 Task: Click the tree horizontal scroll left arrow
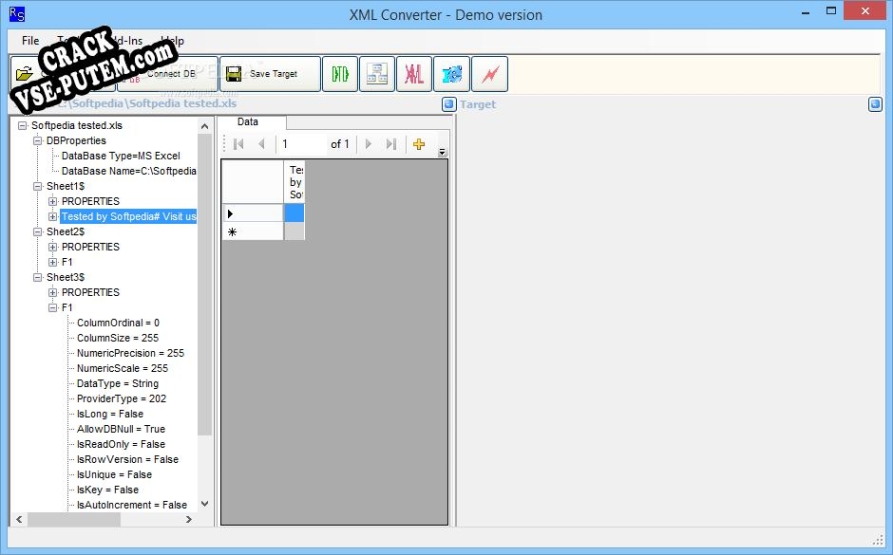point(19,519)
